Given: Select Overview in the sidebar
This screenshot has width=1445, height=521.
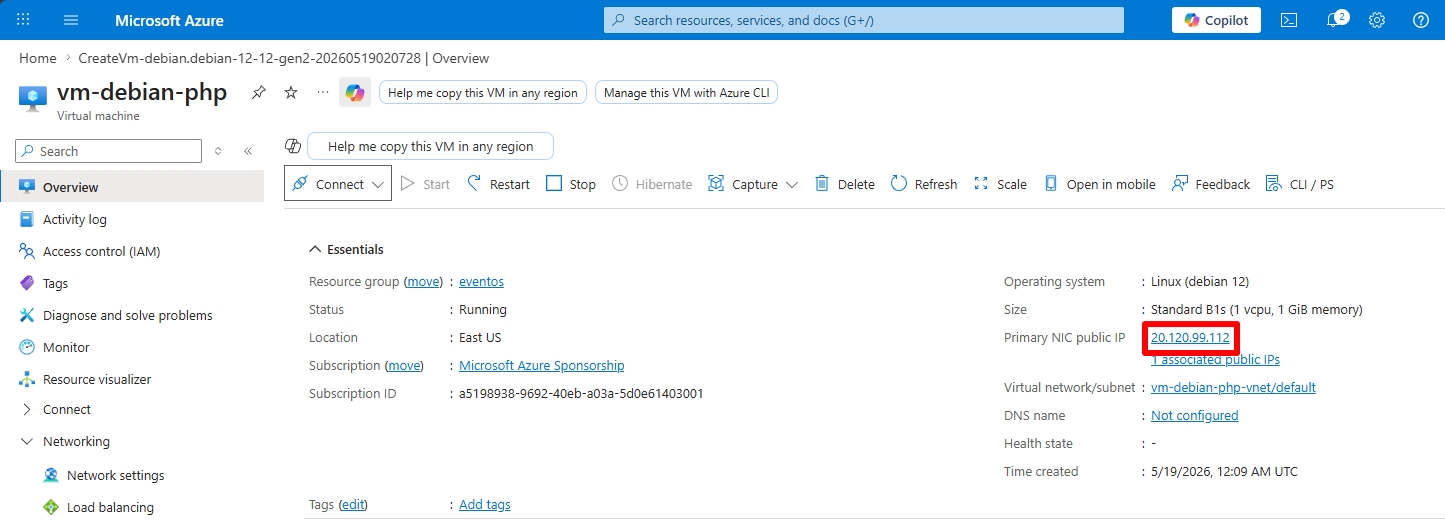Looking at the screenshot, I should (132, 187).
